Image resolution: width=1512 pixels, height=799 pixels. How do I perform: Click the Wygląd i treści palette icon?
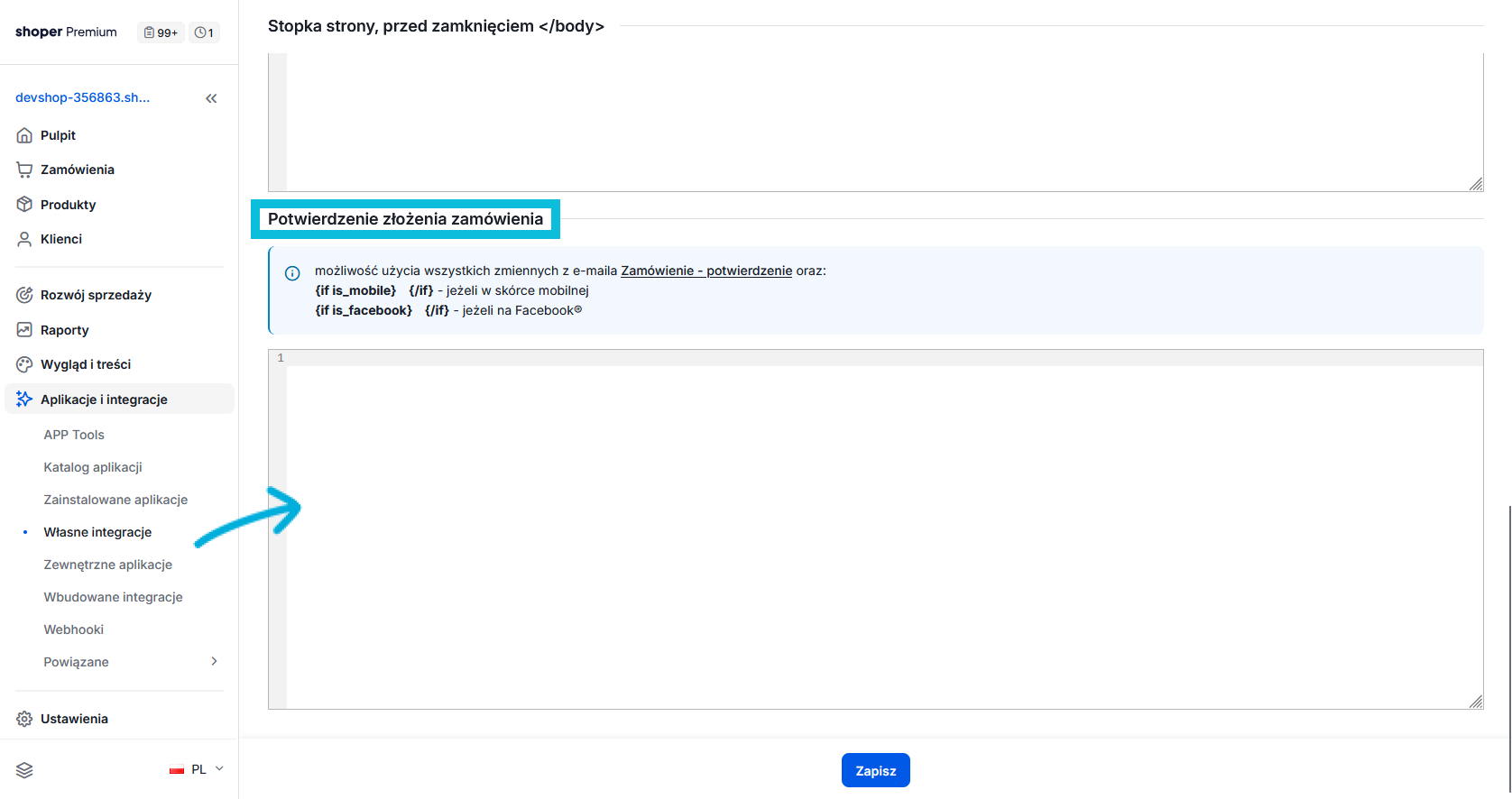point(24,364)
